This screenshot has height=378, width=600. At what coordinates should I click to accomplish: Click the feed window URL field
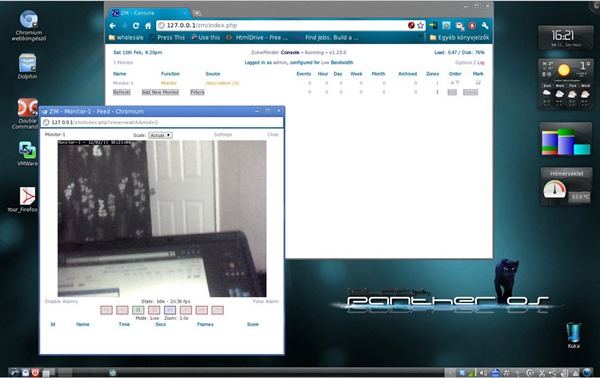[x=162, y=122]
